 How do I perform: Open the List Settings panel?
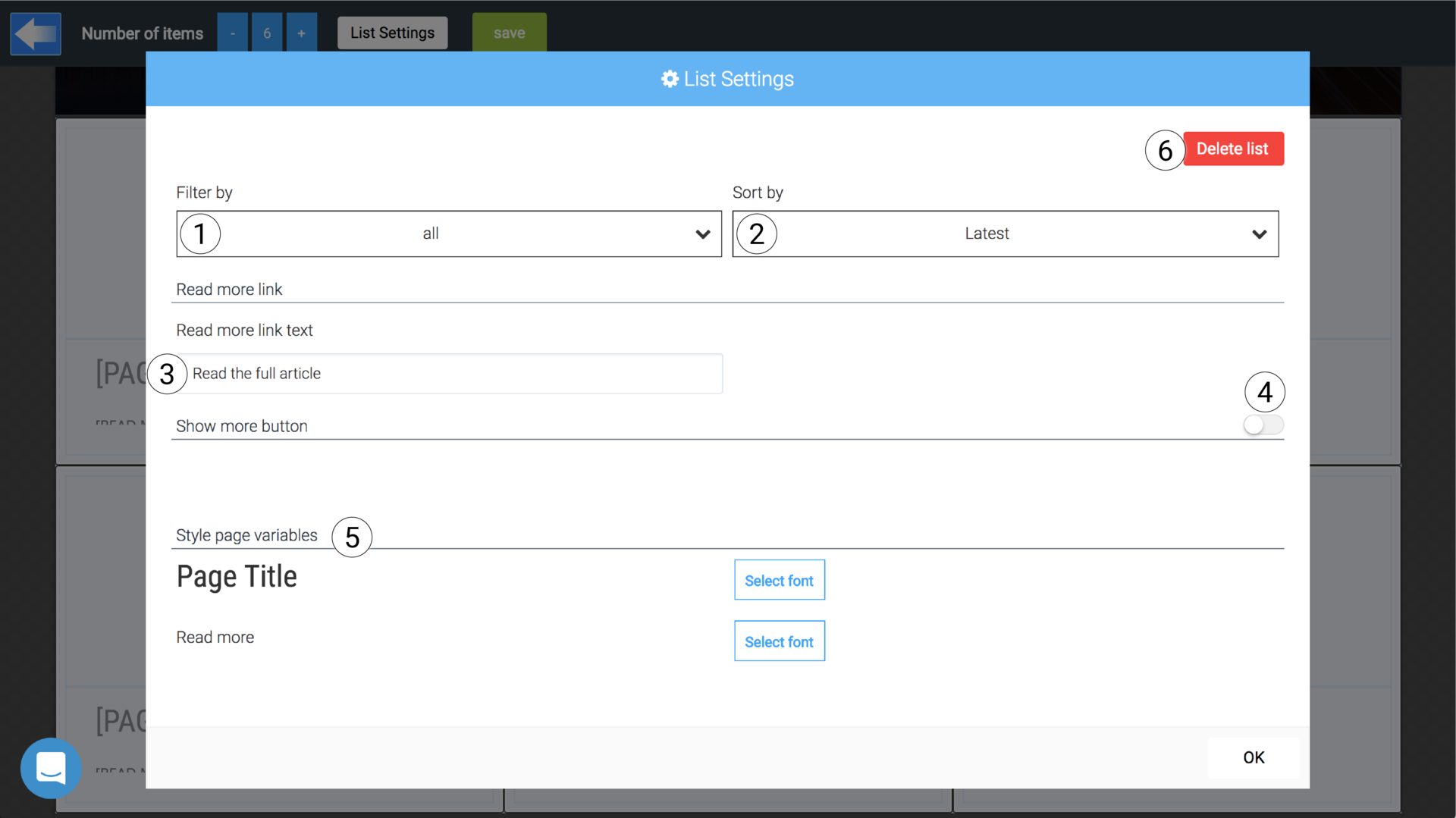pos(392,33)
